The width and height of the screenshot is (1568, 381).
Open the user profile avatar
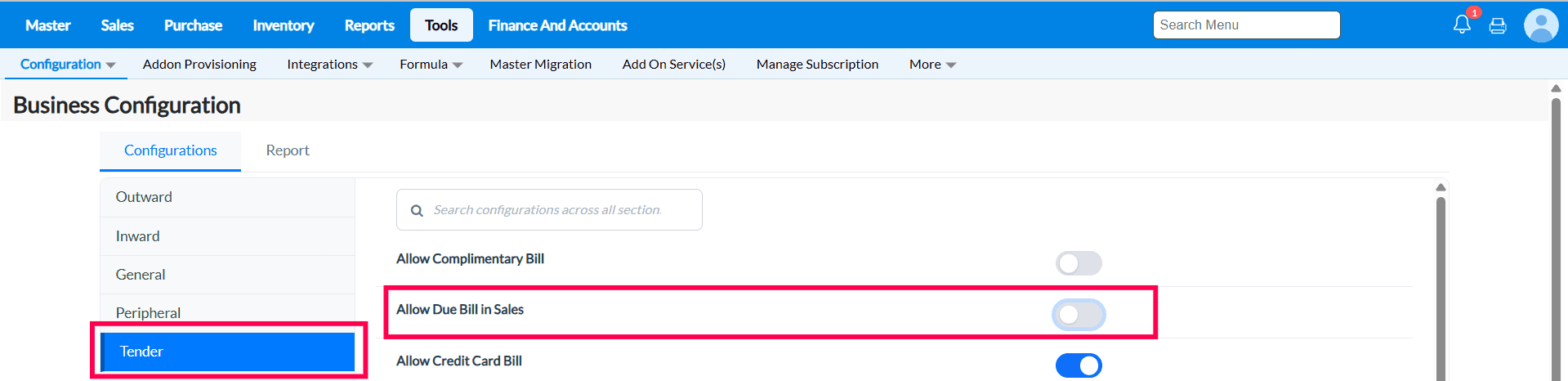tap(1541, 25)
